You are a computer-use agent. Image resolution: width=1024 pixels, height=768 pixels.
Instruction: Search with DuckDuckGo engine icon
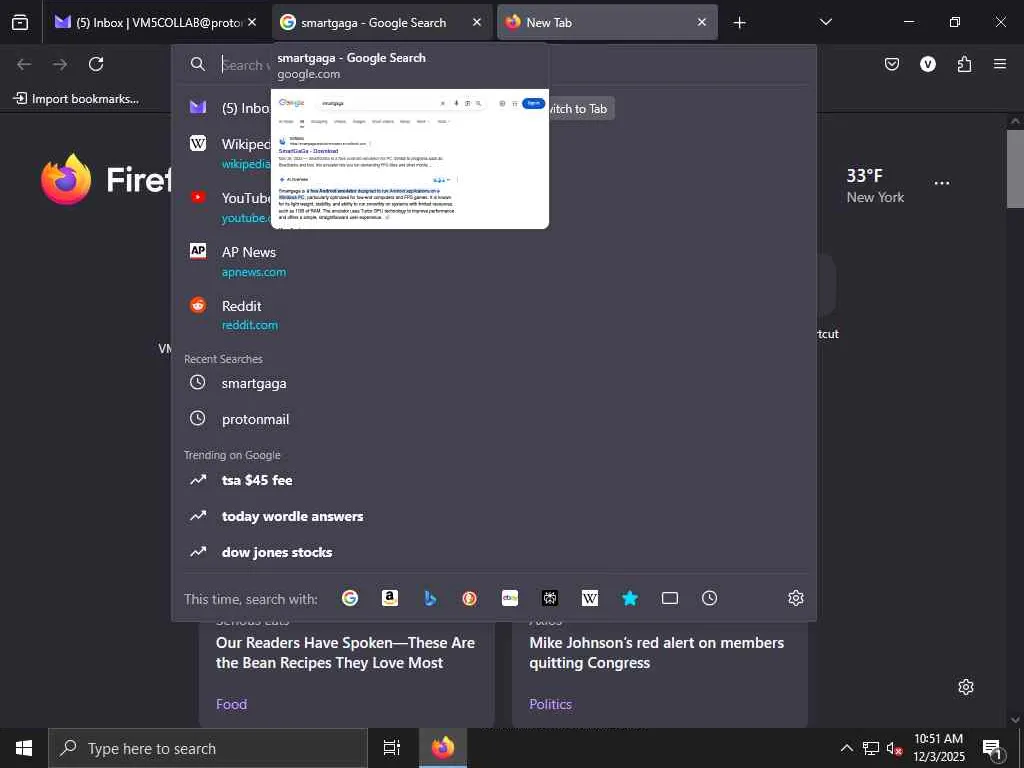470,598
